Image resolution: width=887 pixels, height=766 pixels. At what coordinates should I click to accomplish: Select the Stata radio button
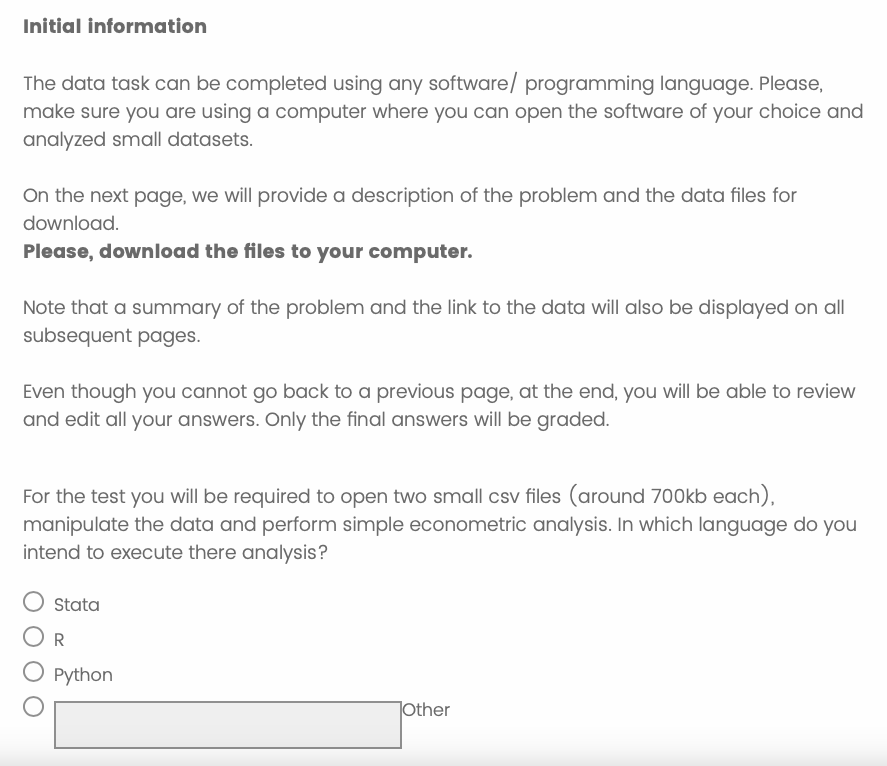(34, 602)
